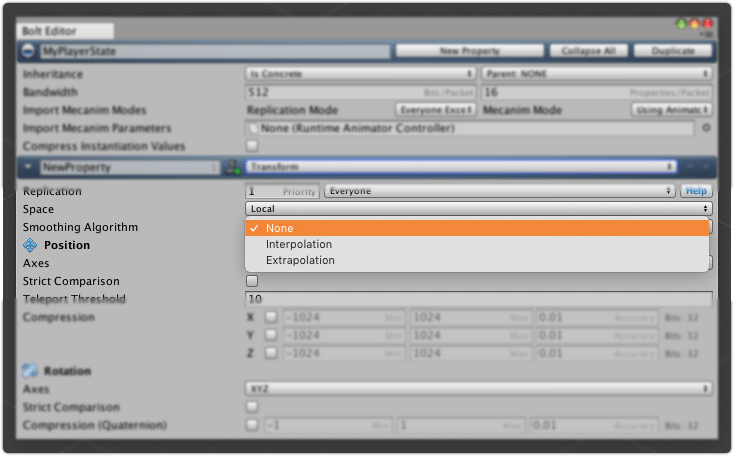Click the Quaternion compression Accuracy field
Screen dimensions: 734x456
[594, 425]
